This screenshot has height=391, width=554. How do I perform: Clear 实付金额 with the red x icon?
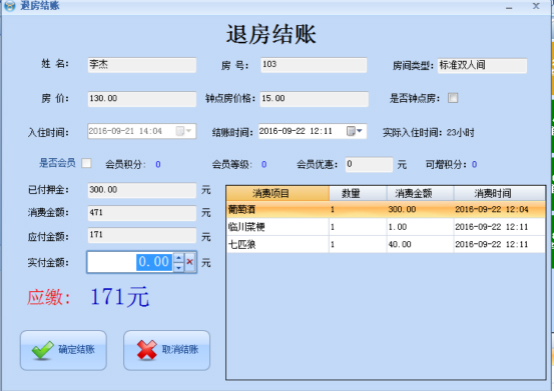(x=190, y=262)
